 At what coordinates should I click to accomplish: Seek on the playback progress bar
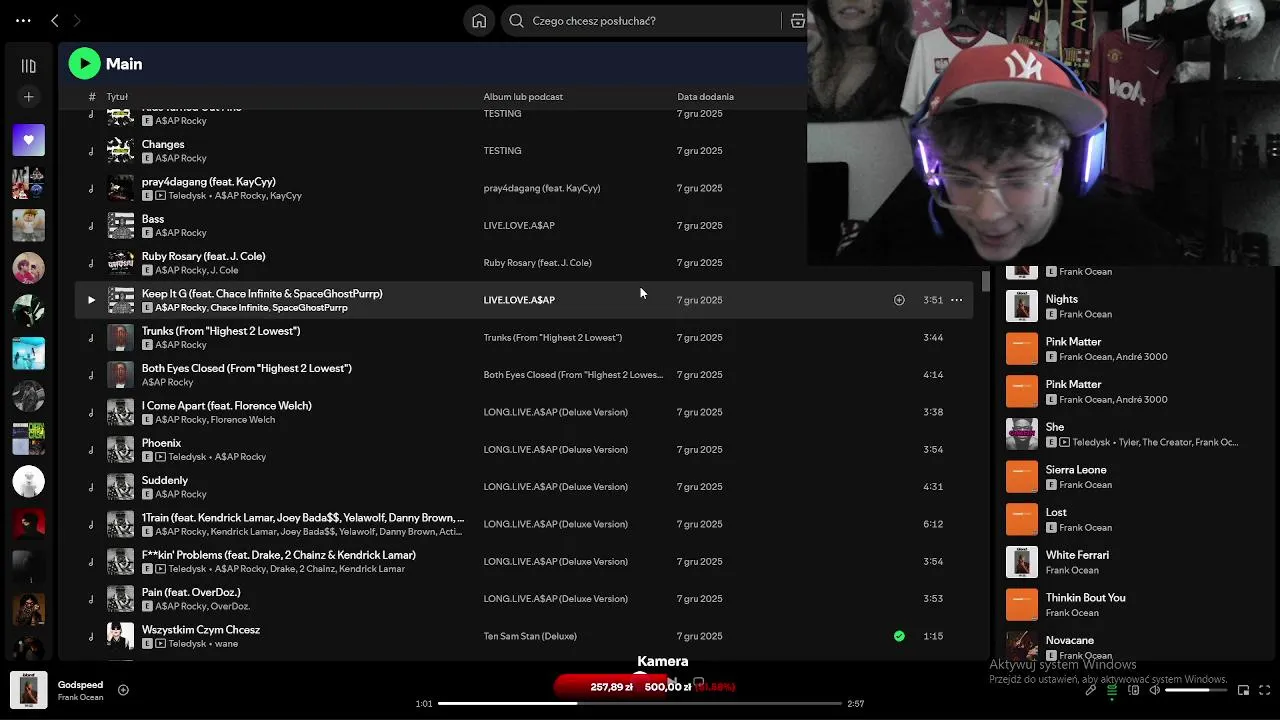point(640,704)
